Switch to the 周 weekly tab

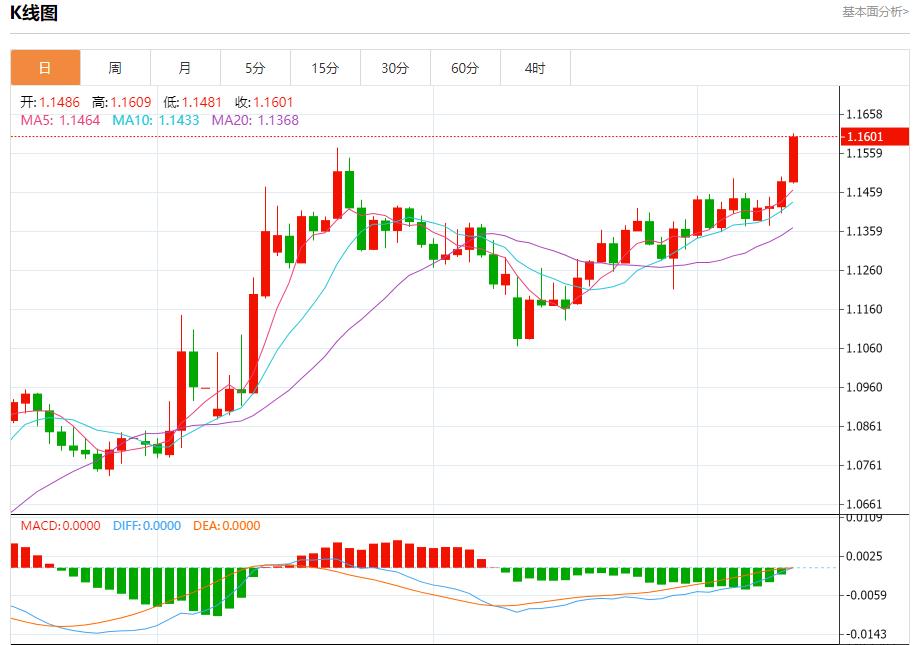pyautogui.click(x=115, y=68)
